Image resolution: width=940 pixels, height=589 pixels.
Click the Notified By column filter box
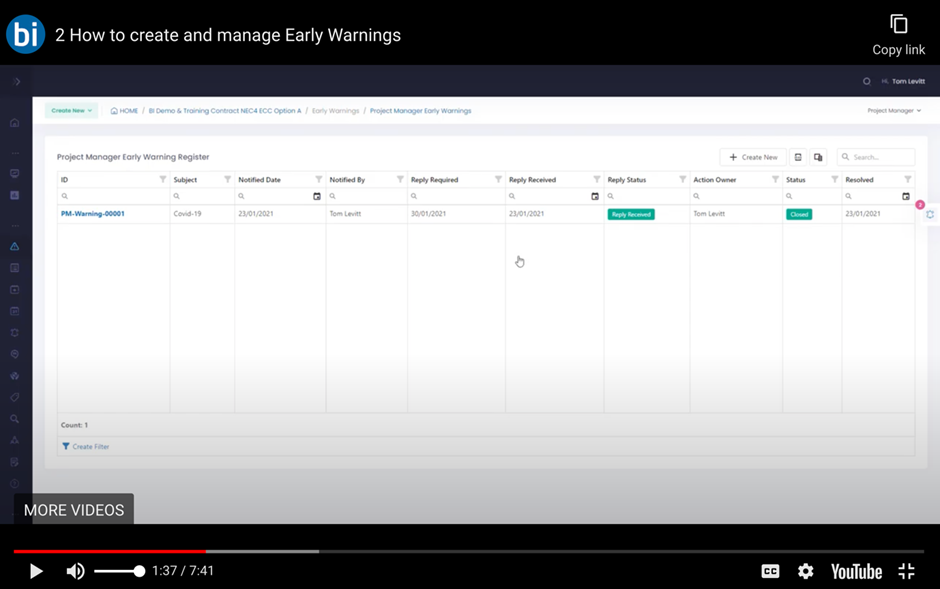[366, 196]
